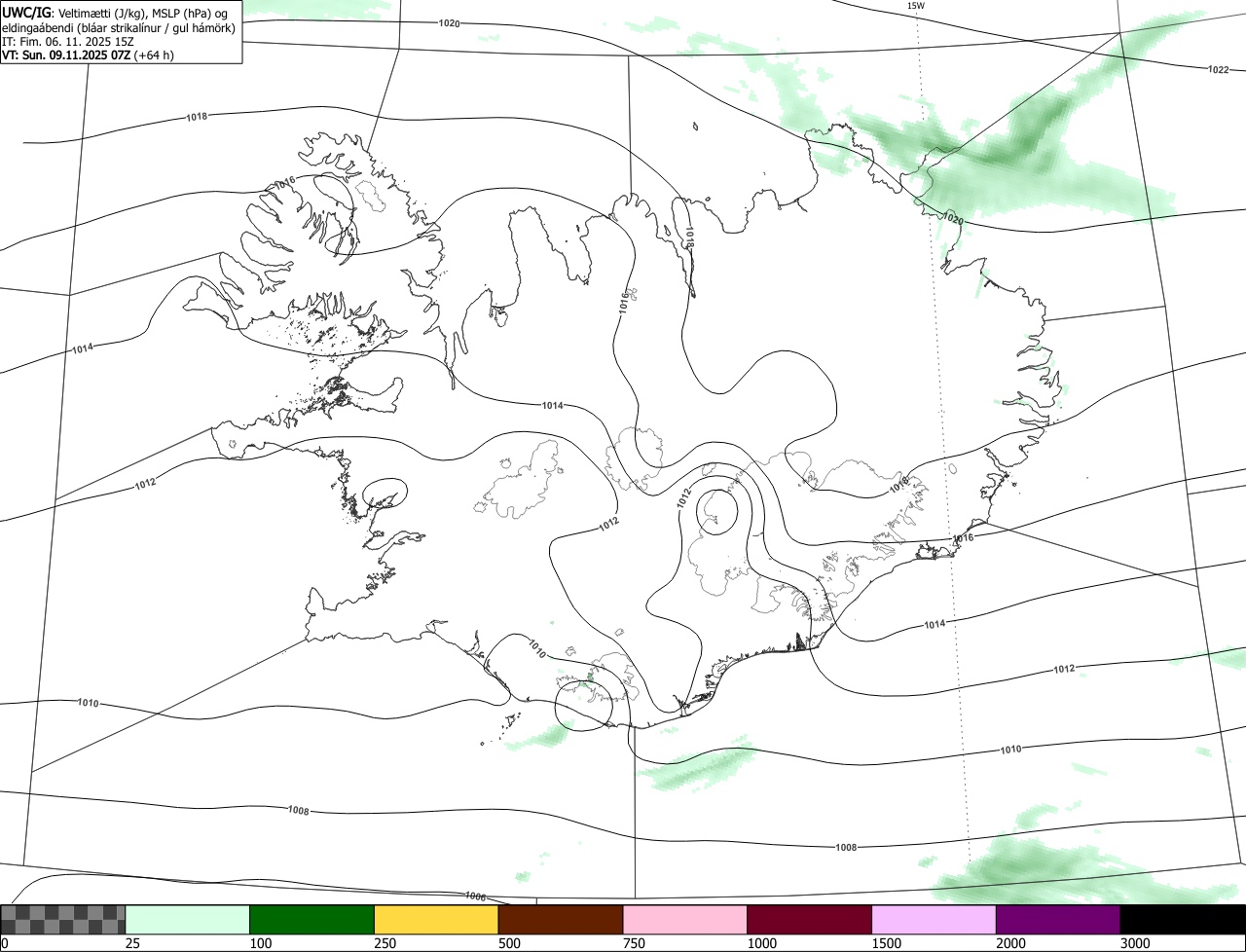1246x952 pixels.
Task: Click the VT: Sun. 09.11.2025 07Z text
Action: [66, 55]
